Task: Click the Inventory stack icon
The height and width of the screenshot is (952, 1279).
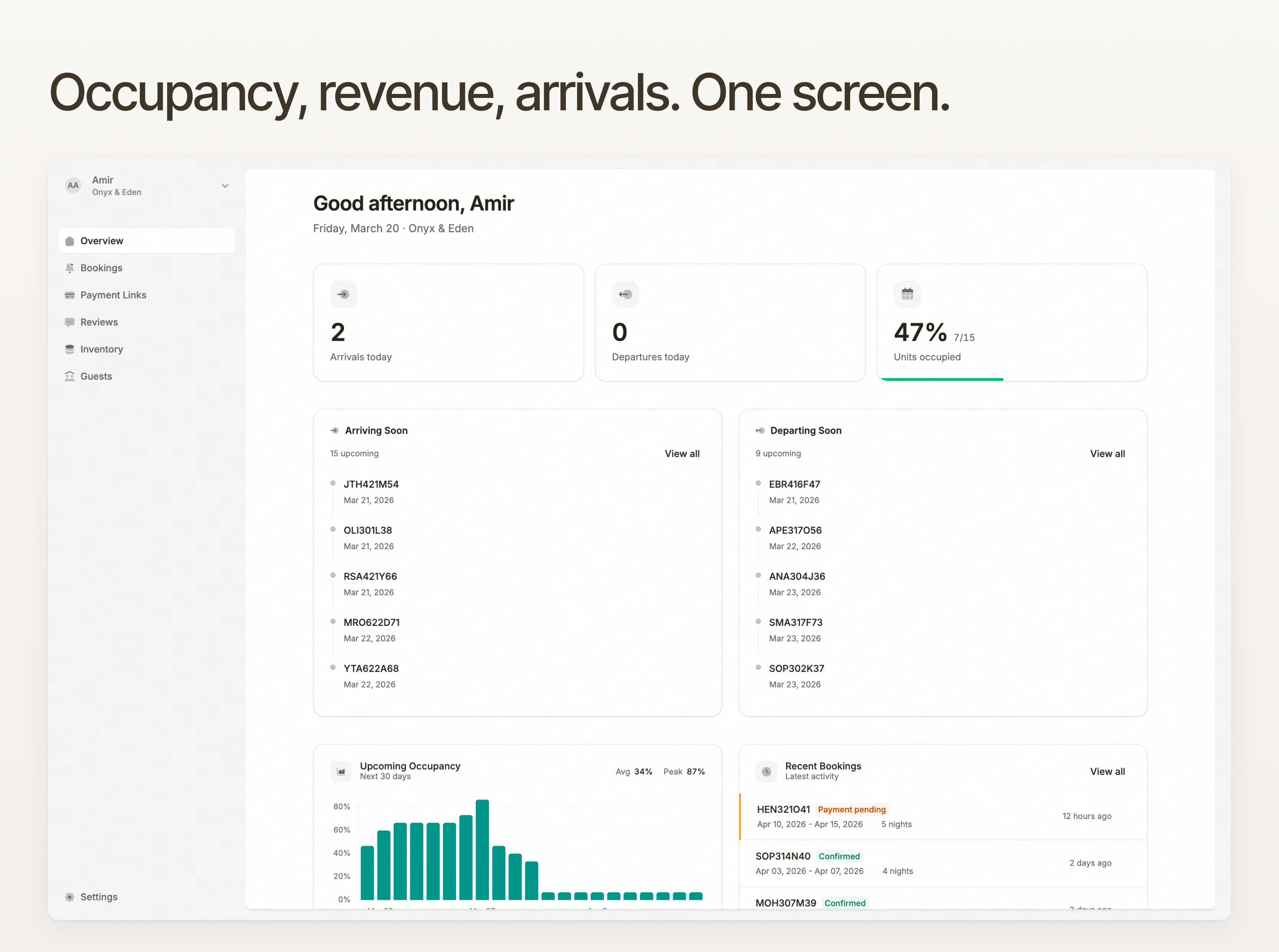Action: pyautogui.click(x=70, y=349)
